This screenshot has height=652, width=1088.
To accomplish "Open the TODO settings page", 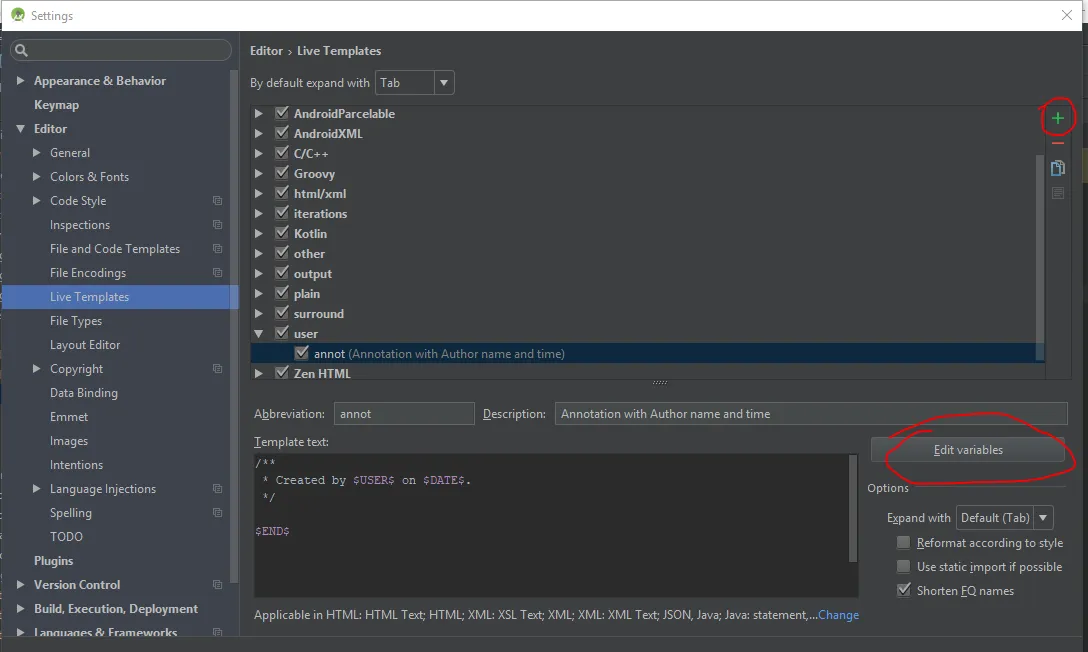I will (x=66, y=537).
